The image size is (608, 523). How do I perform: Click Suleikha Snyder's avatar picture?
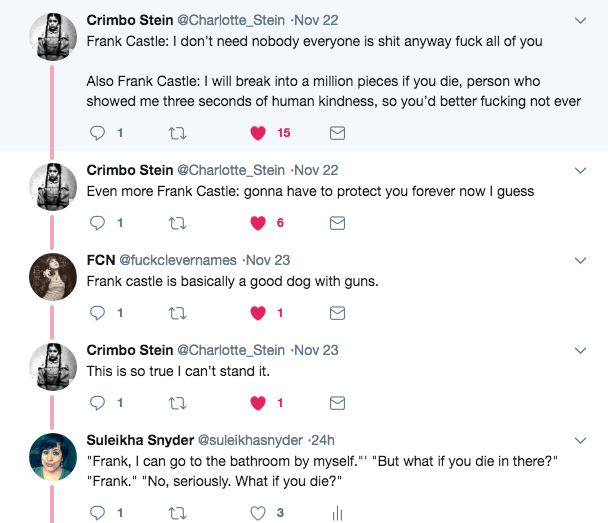[x=47, y=456]
